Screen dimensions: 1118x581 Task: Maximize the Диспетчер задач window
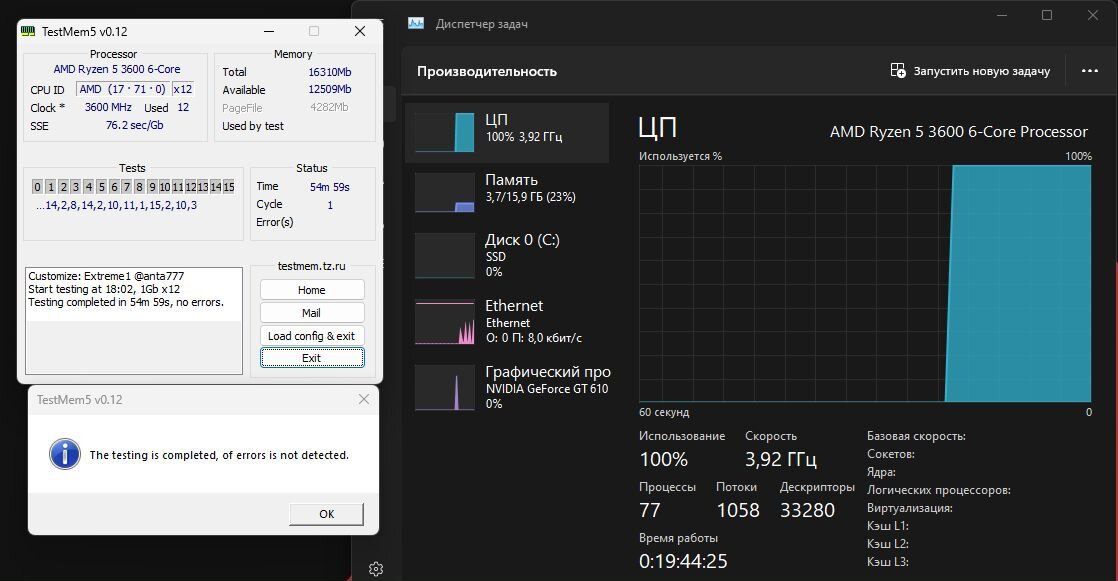pyautogui.click(x=1047, y=15)
